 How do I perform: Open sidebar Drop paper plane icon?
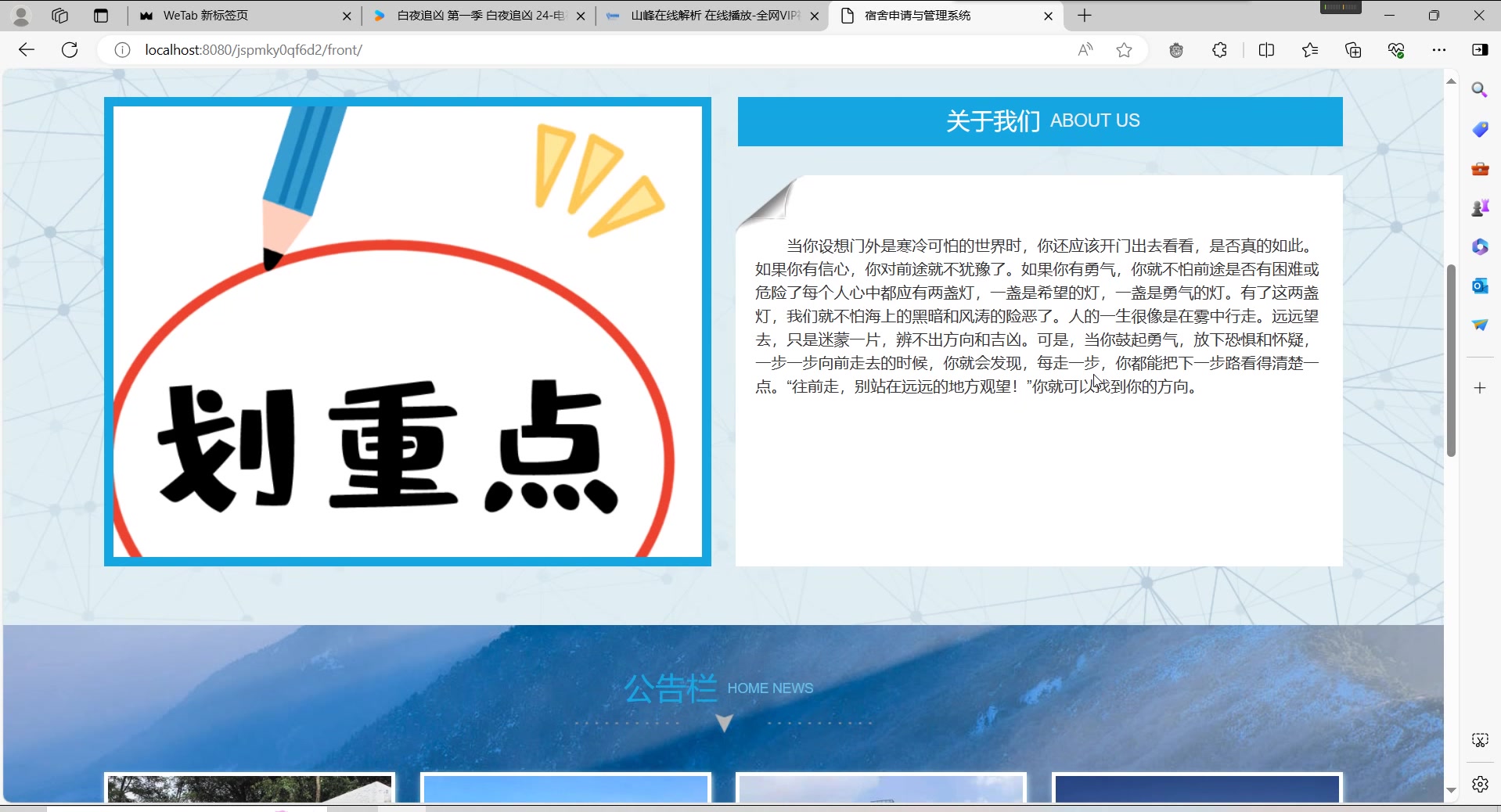[1479, 325]
